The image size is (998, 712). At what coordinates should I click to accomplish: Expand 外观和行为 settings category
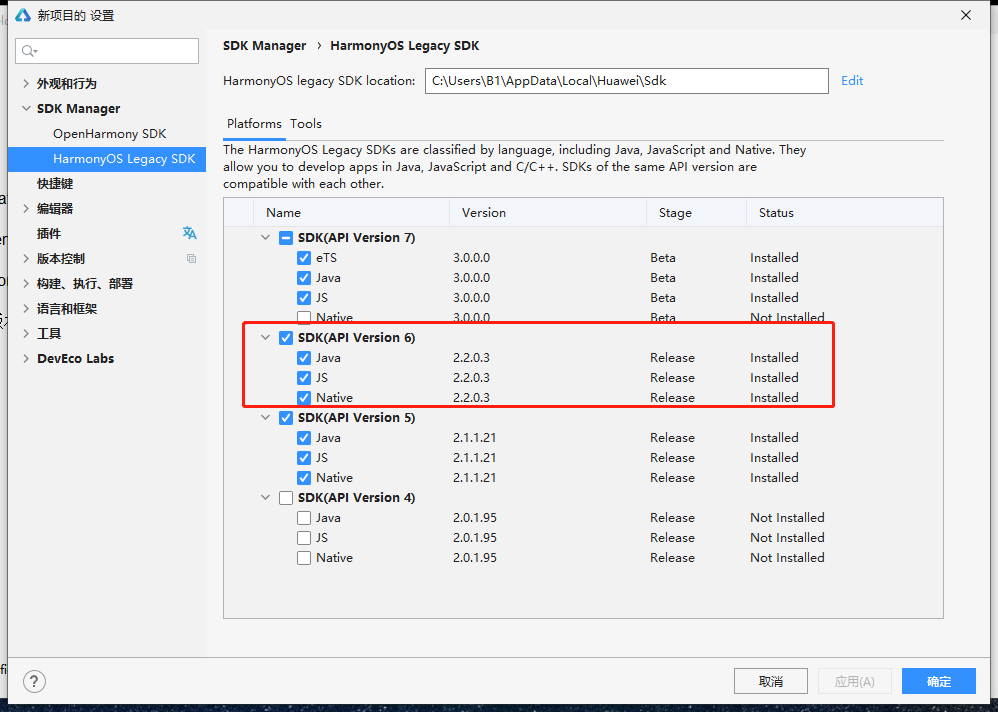(26, 83)
